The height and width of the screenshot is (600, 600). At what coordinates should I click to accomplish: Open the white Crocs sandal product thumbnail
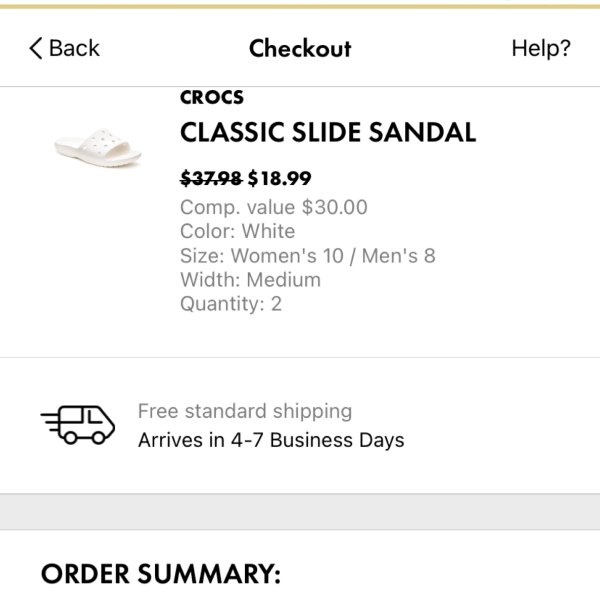98,148
